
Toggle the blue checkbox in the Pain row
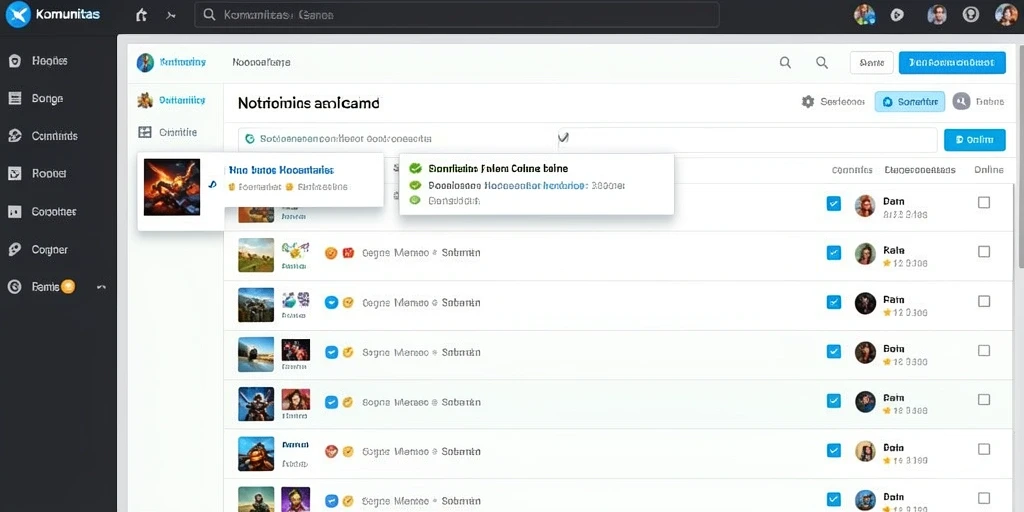[834, 302]
